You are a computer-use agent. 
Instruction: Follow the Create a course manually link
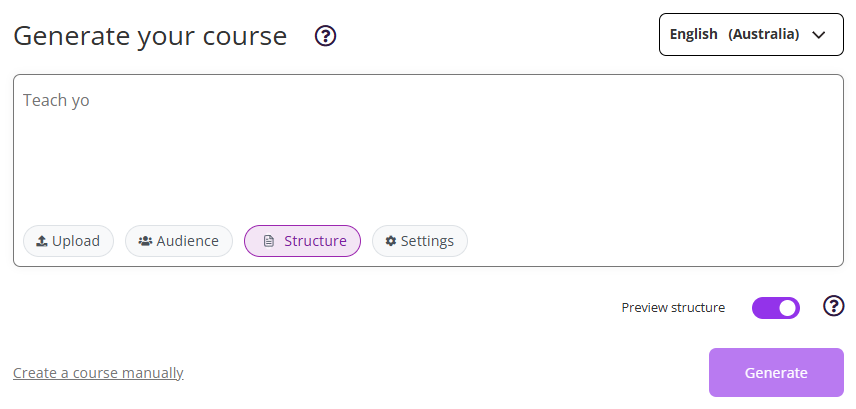pos(98,373)
